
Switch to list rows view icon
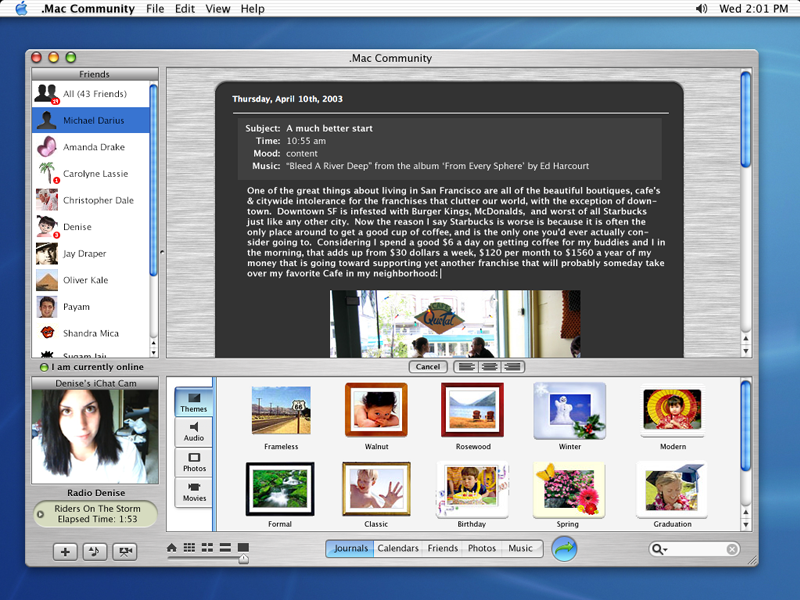click(225, 547)
